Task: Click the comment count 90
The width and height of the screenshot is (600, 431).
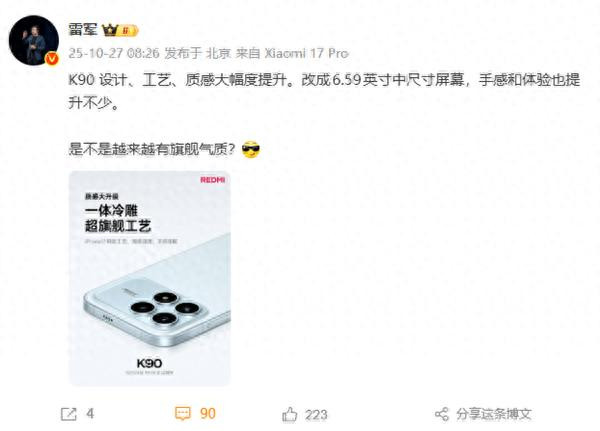Action: (x=208, y=413)
